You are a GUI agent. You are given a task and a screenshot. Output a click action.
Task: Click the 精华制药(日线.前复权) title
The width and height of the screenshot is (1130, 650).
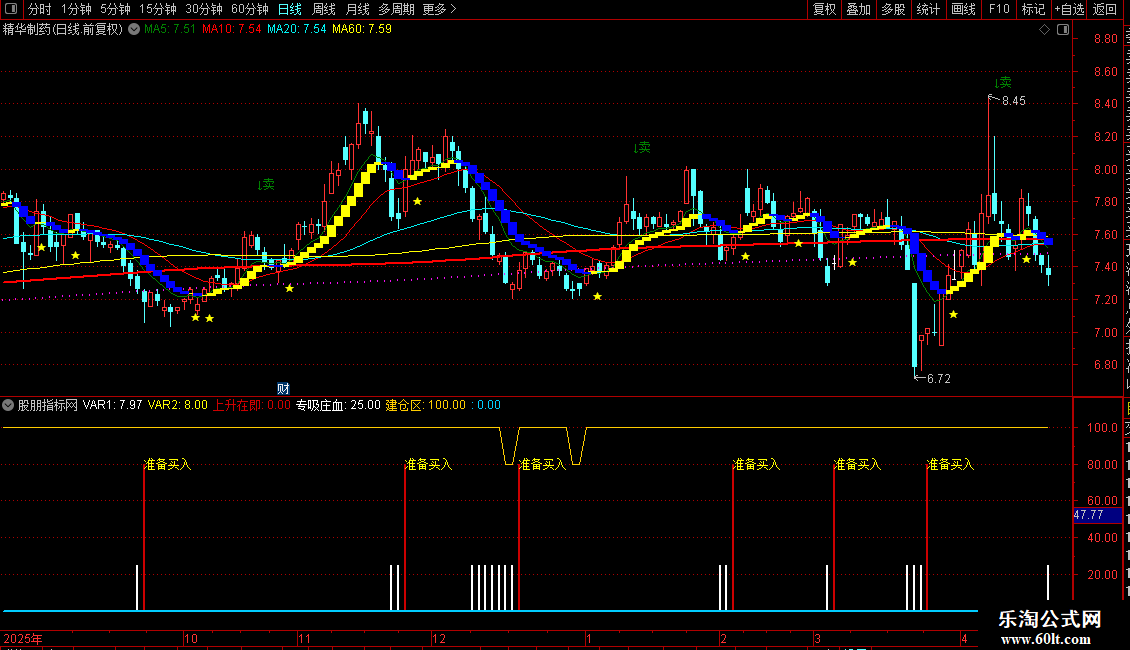pyautogui.click(x=63, y=30)
